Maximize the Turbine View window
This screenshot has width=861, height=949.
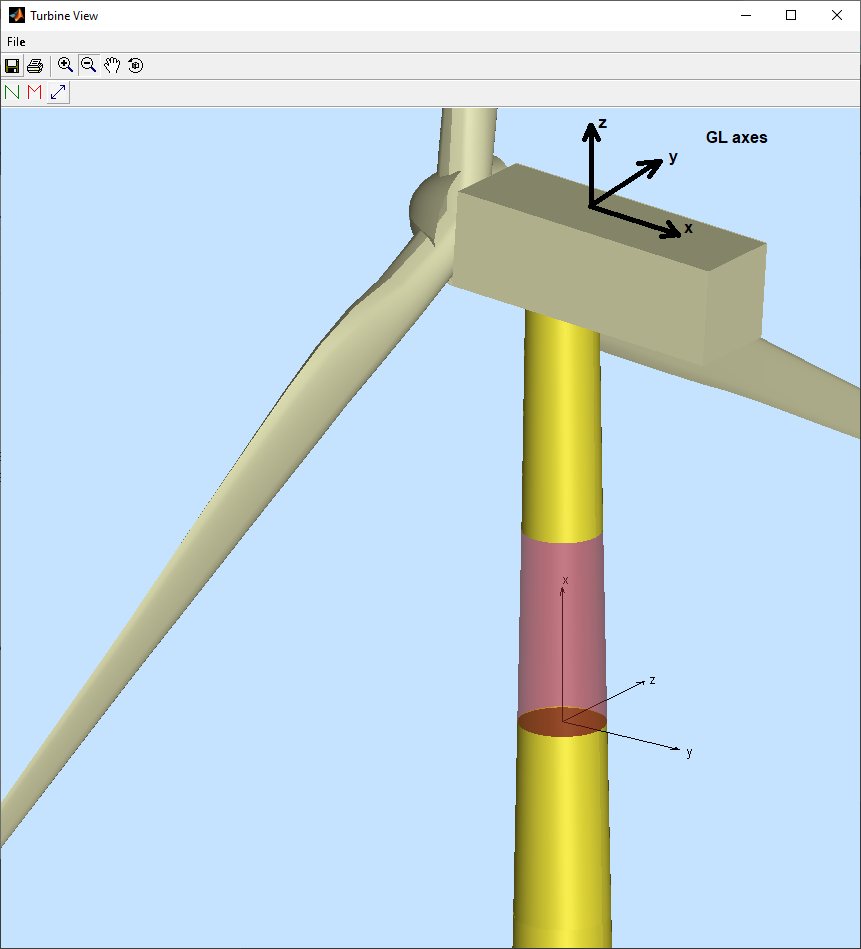[791, 15]
